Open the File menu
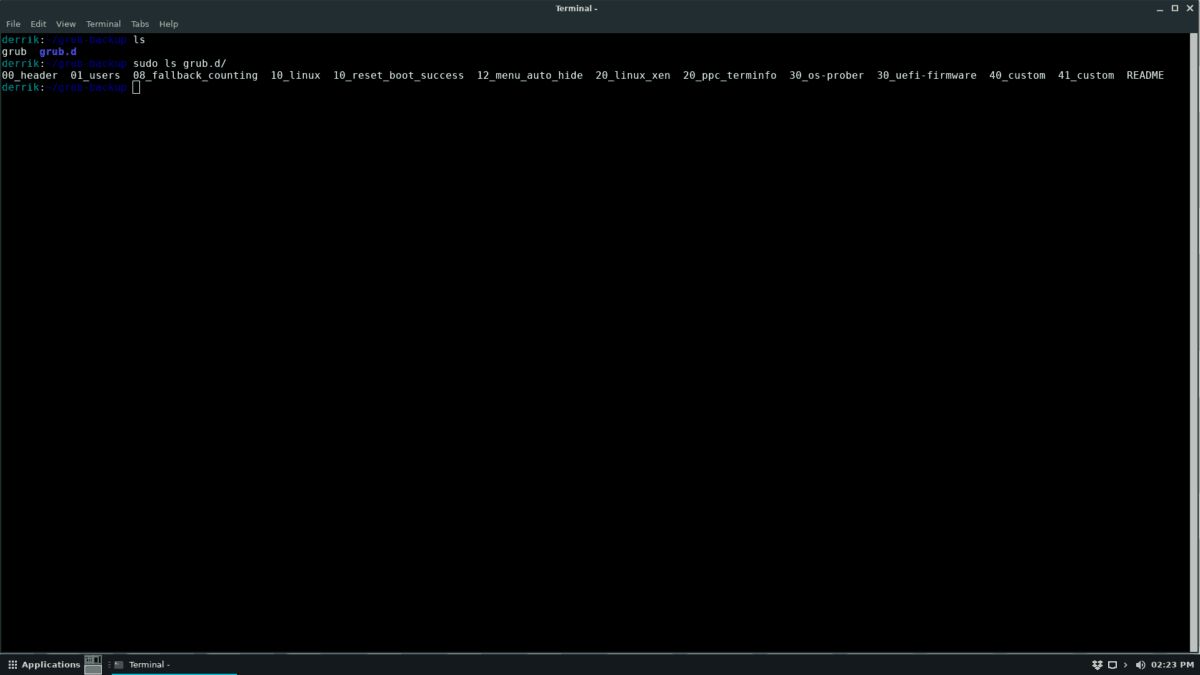The image size is (1200, 675). pyautogui.click(x=13, y=23)
